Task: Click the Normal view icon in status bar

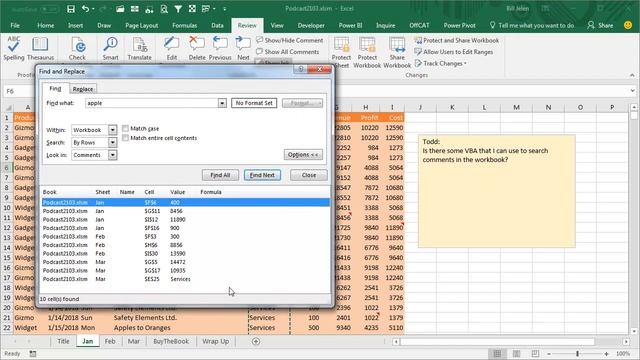Action: pyautogui.click(x=498, y=353)
